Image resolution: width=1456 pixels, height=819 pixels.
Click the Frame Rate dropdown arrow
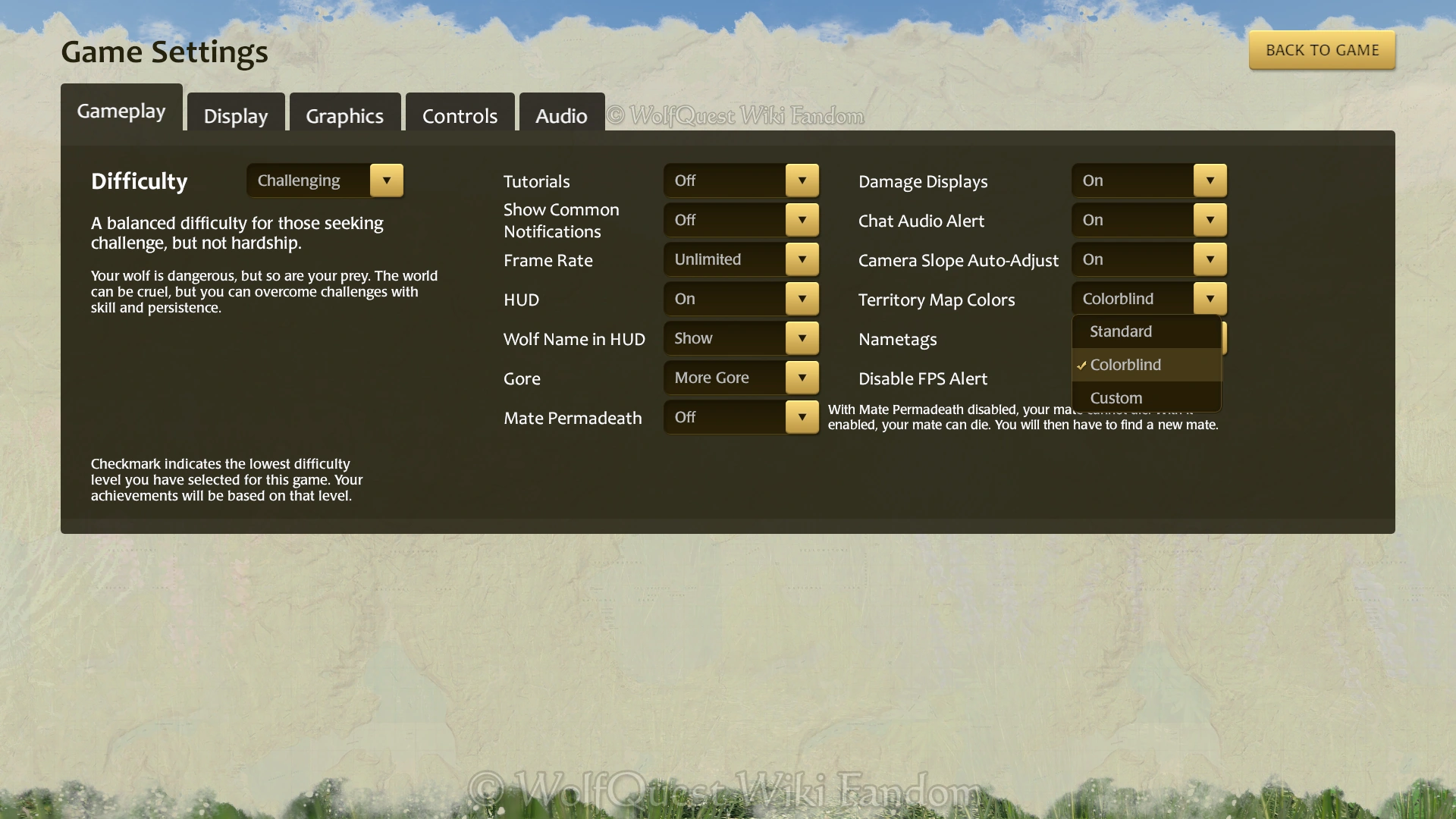click(x=802, y=259)
